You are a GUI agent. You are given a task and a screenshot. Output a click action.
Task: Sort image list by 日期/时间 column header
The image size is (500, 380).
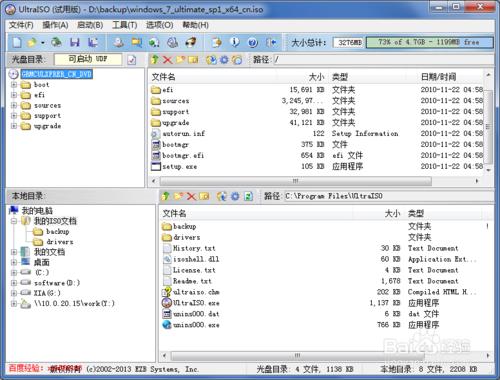[x=438, y=77]
